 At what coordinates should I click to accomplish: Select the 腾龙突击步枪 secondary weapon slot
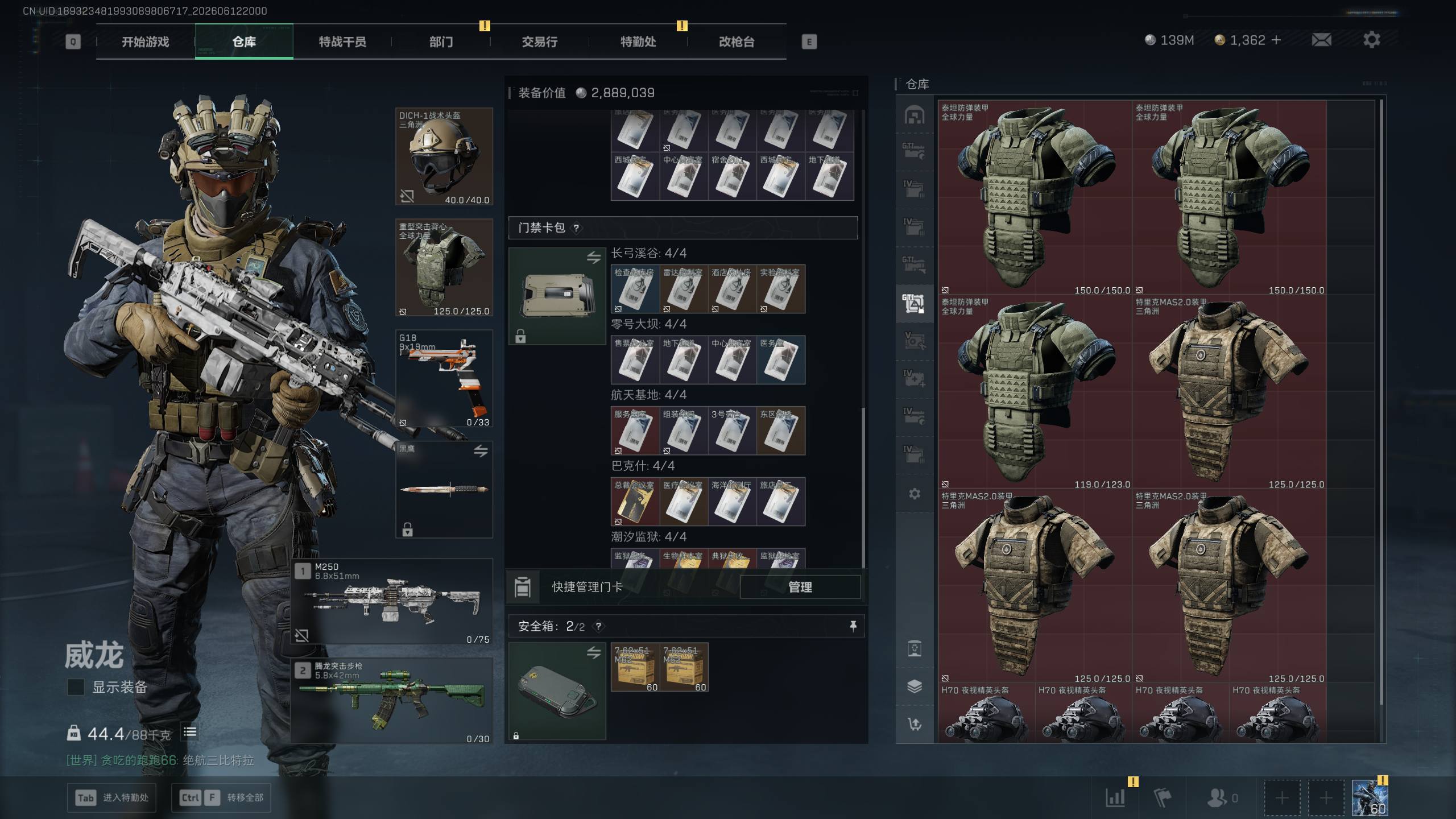coord(392,701)
